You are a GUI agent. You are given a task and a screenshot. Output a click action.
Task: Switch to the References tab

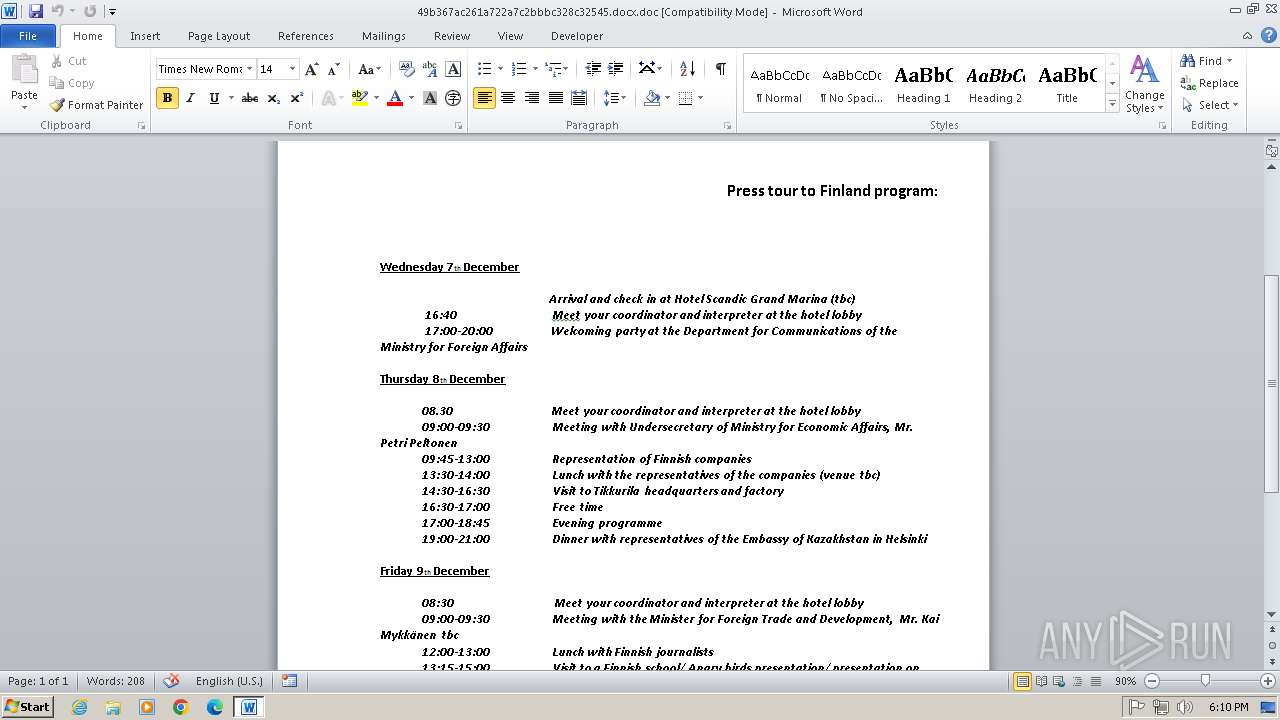tap(306, 36)
